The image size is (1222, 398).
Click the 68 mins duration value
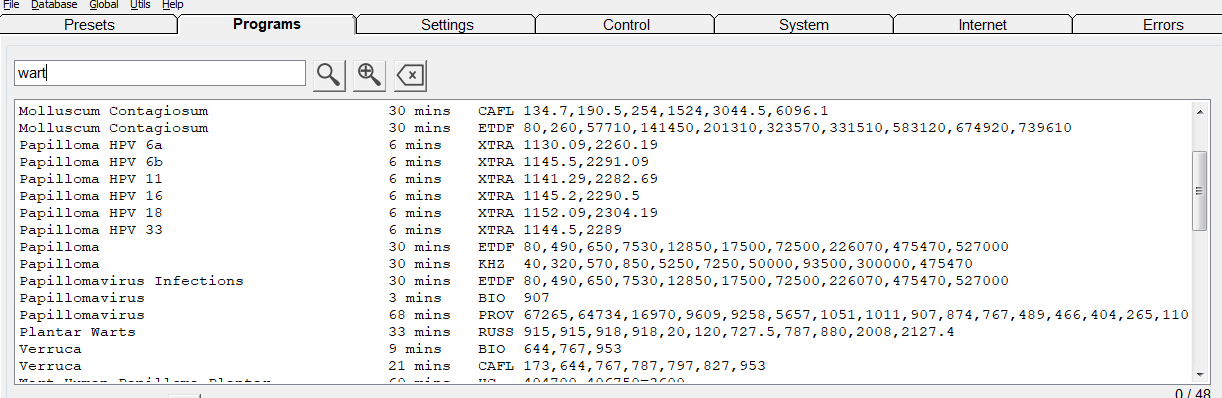(x=419, y=315)
